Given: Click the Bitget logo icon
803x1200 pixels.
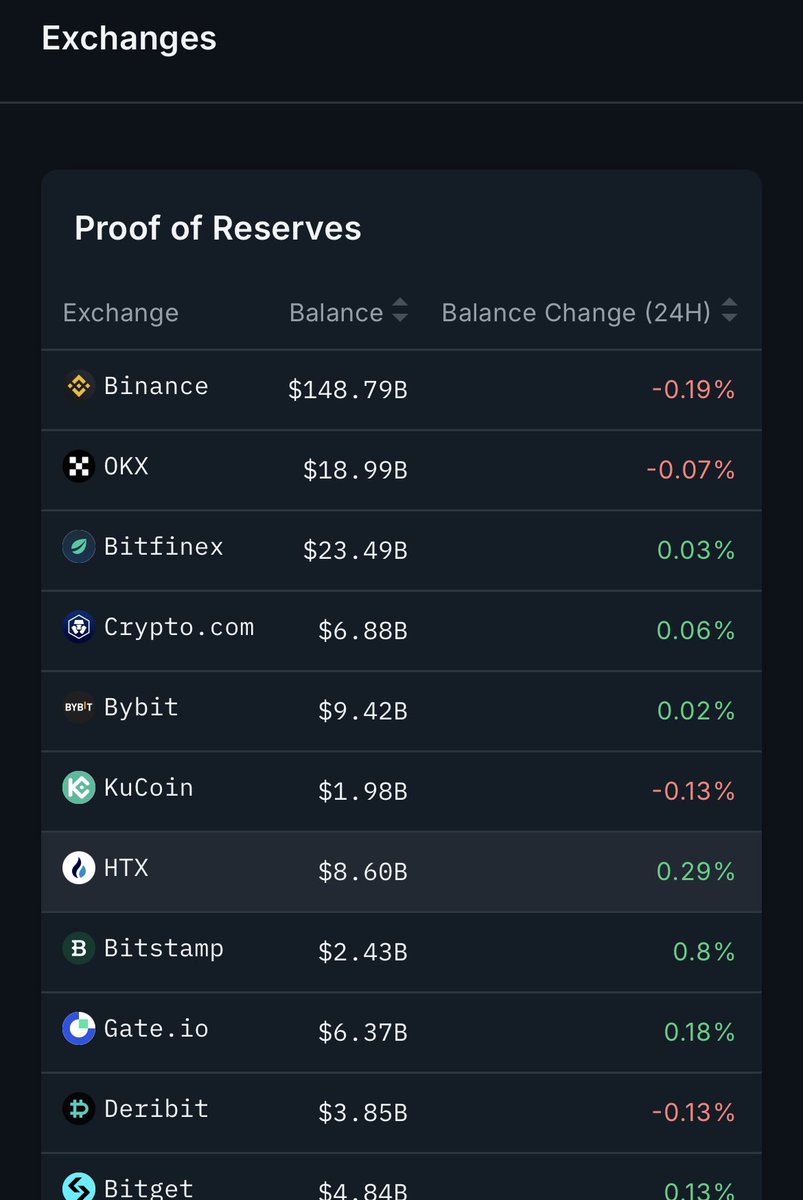Looking at the screenshot, I should tap(79, 1186).
